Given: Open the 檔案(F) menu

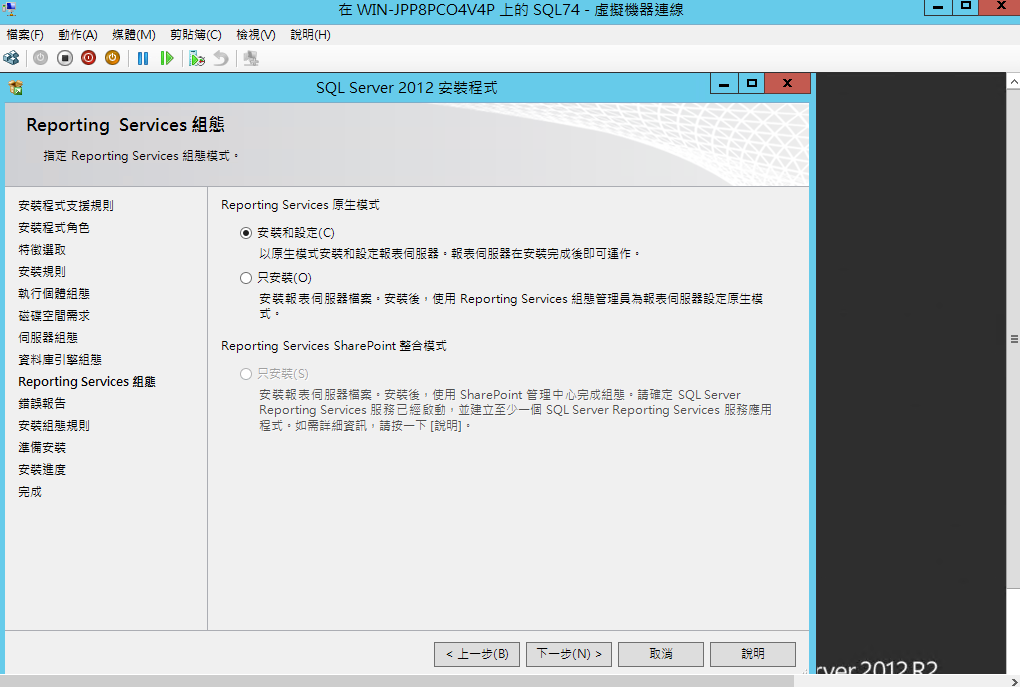Looking at the screenshot, I should point(25,35).
